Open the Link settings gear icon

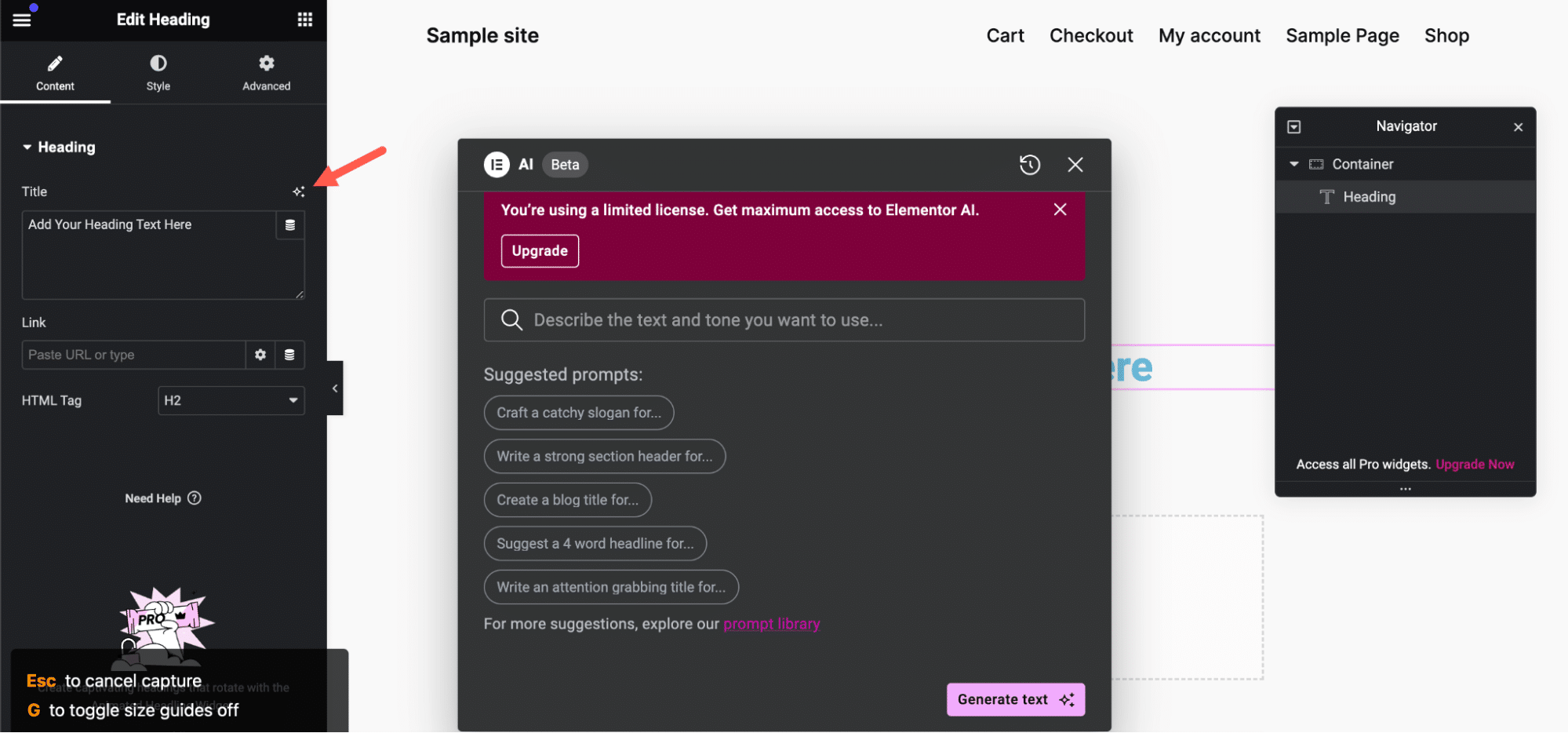point(260,355)
